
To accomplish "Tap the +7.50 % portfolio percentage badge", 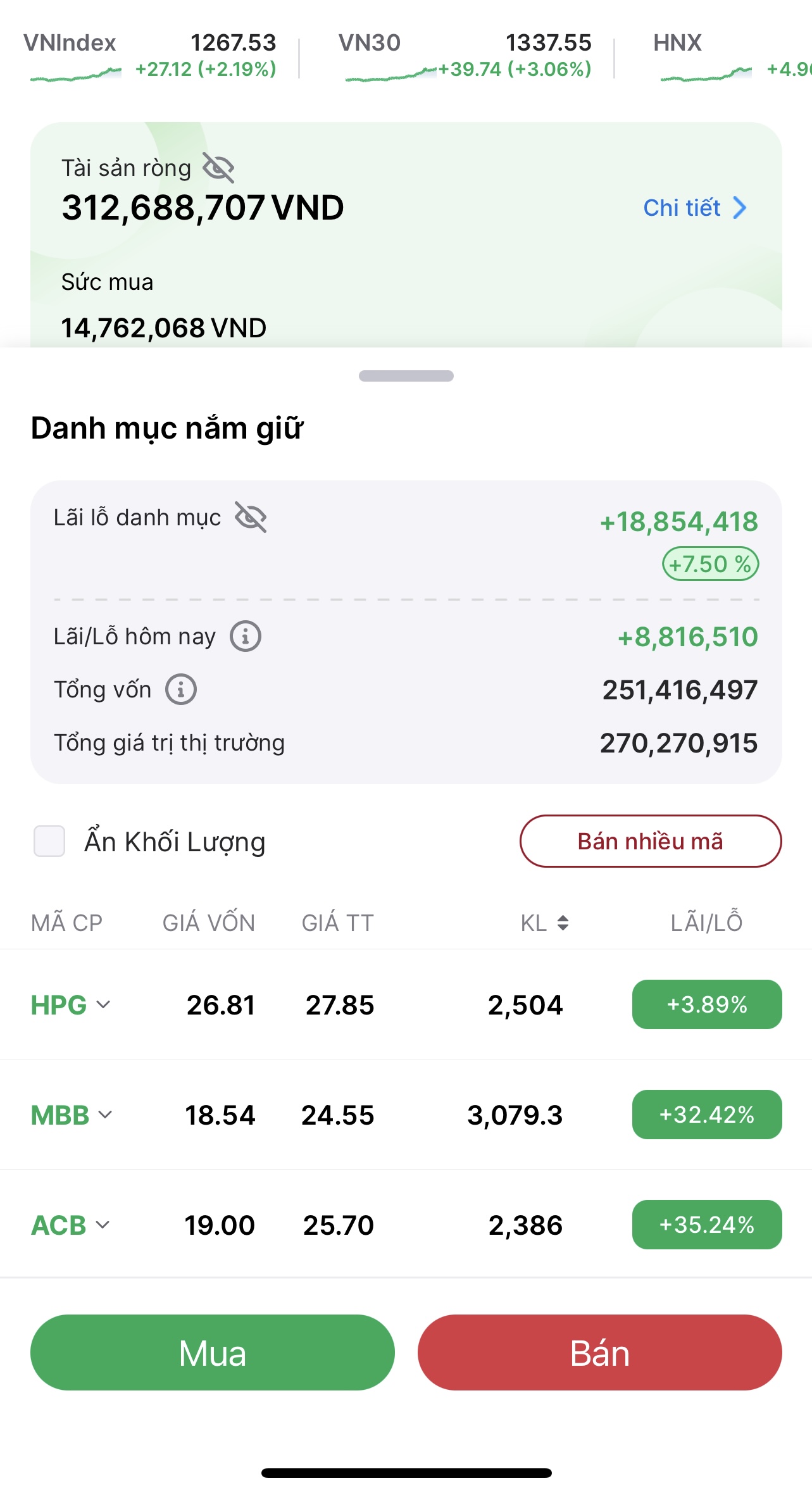I will point(710,564).
